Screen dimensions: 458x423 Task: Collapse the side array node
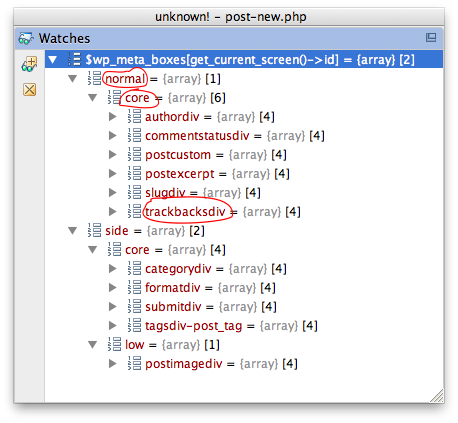tap(72, 231)
